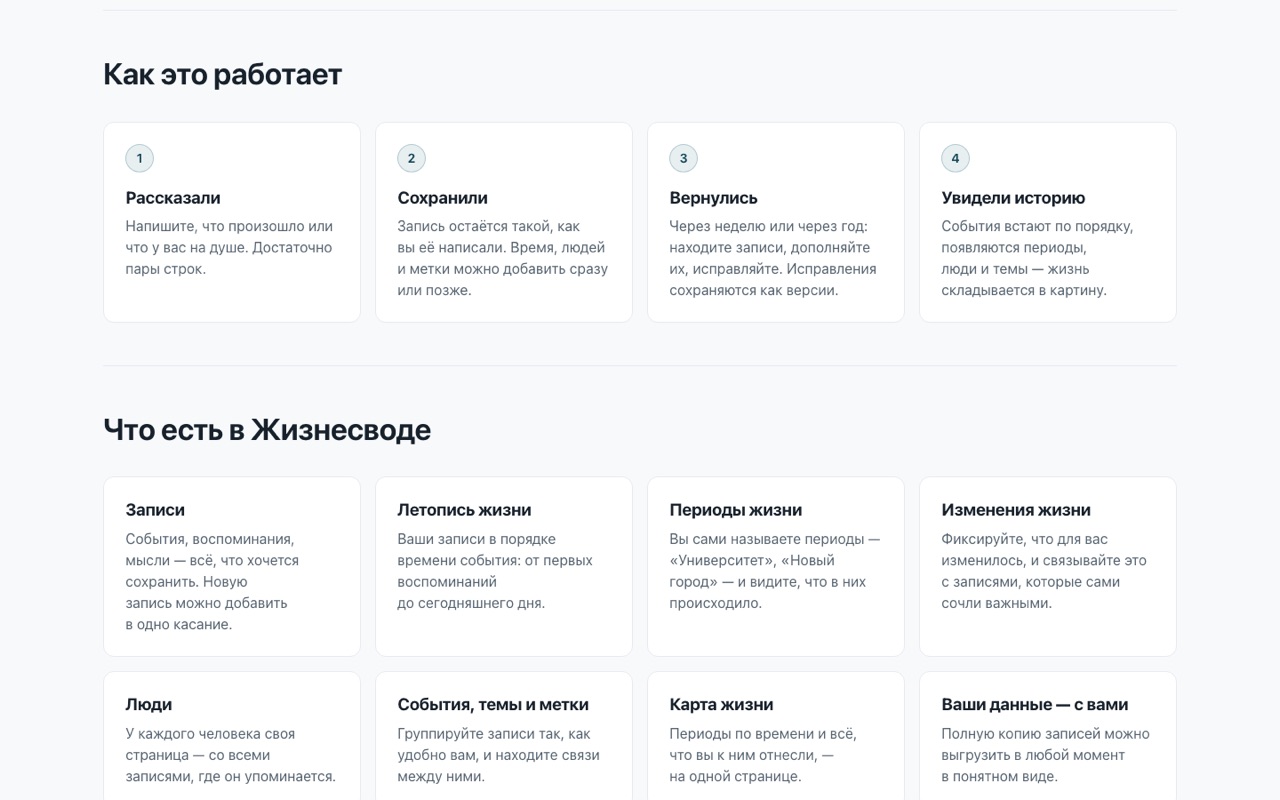Click the text starting with "Ваши записи в порядке"
This screenshot has height=800, width=1280.
495,571
